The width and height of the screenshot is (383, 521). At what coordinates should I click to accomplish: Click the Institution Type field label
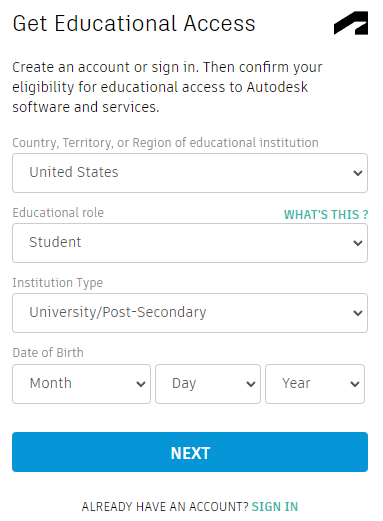58,283
